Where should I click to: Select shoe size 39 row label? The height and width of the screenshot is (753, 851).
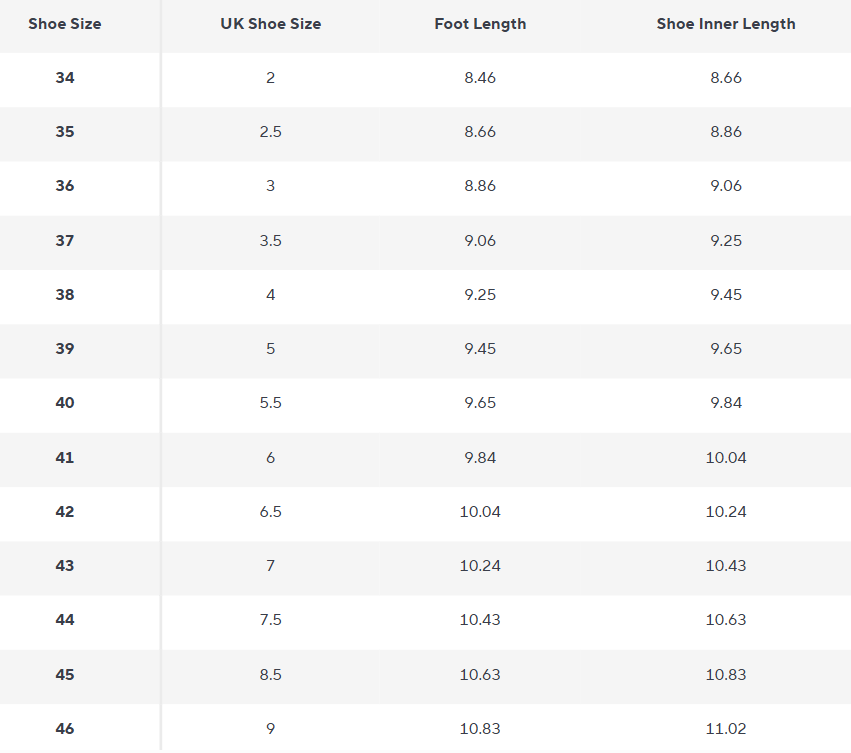point(65,349)
